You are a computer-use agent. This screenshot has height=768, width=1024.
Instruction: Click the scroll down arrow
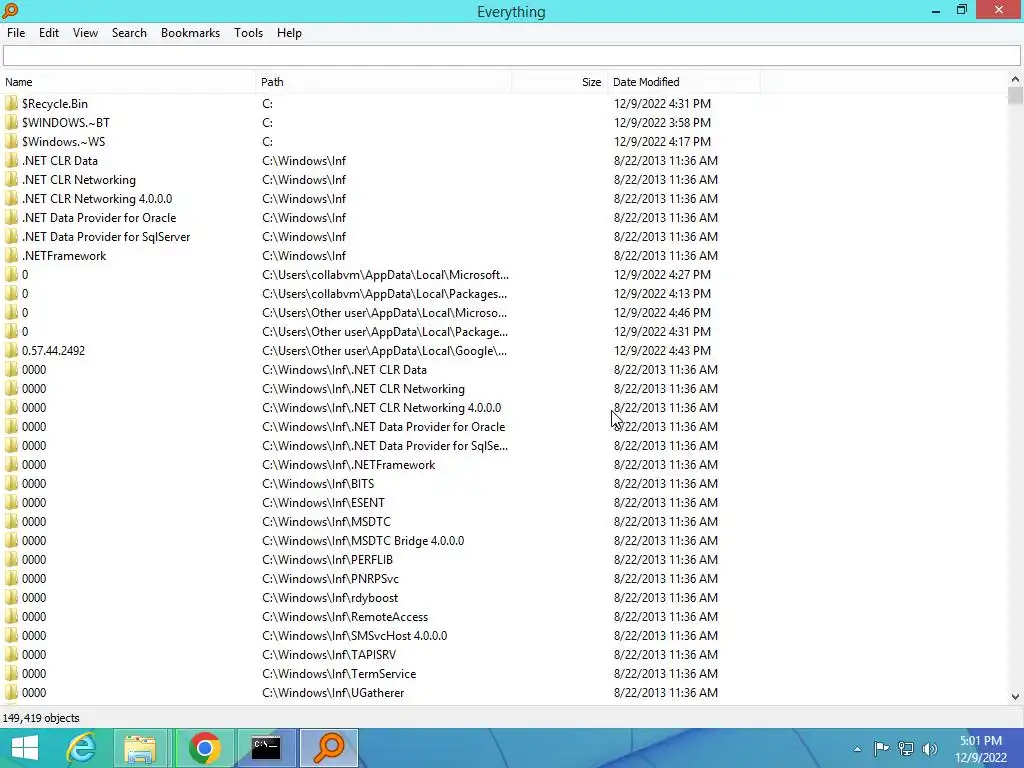(x=1015, y=697)
